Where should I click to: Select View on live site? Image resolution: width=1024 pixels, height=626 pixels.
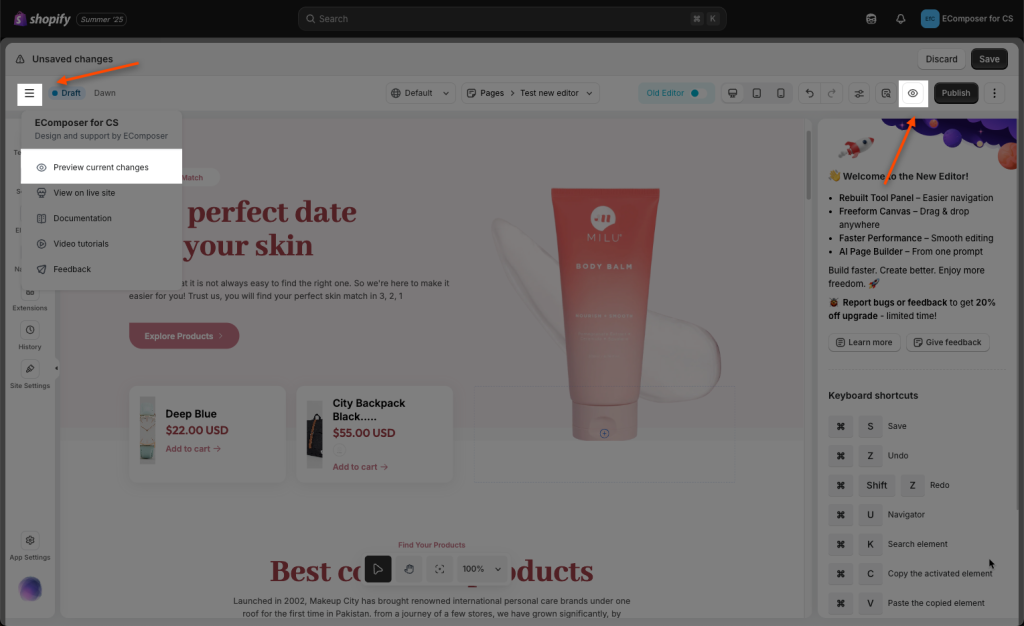tap(101, 193)
